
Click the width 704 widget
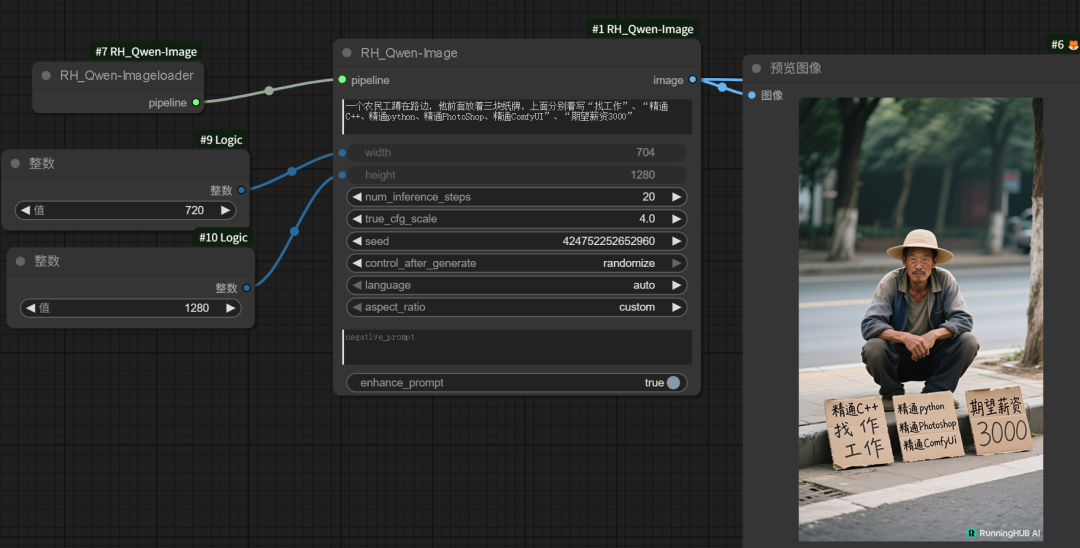(x=517, y=153)
